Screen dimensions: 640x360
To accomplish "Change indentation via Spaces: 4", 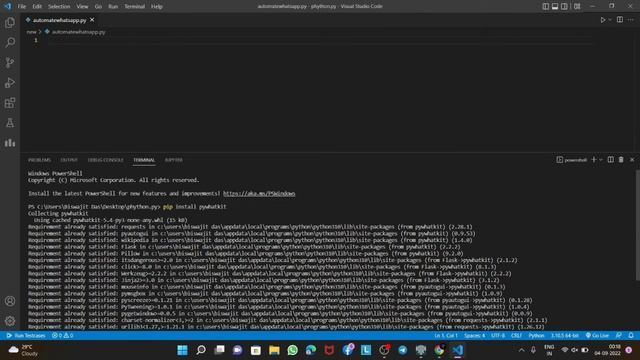I will pyautogui.click(x=474, y=336).
